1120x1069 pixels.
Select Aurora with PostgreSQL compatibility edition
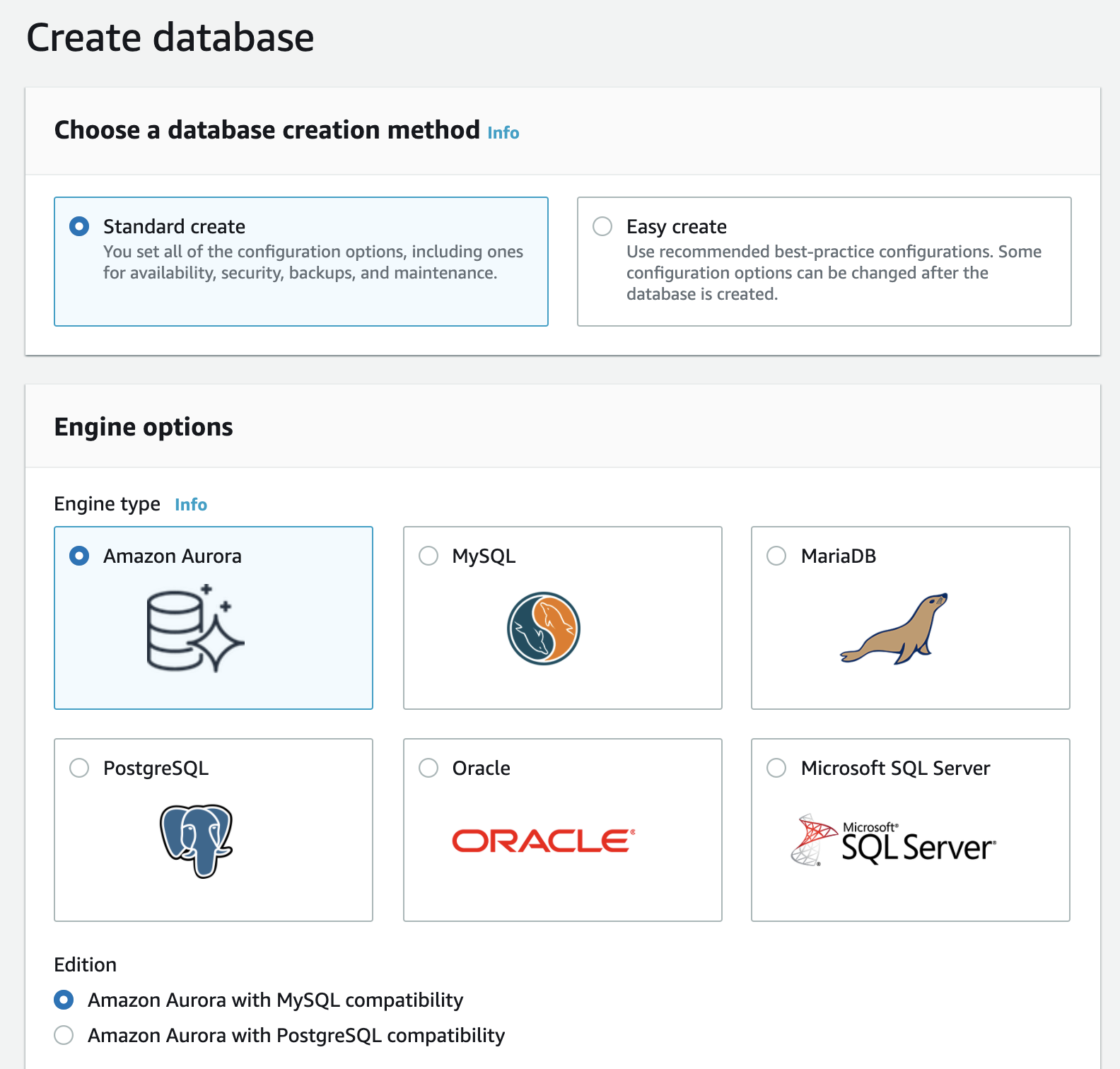tap(64, 1035)
